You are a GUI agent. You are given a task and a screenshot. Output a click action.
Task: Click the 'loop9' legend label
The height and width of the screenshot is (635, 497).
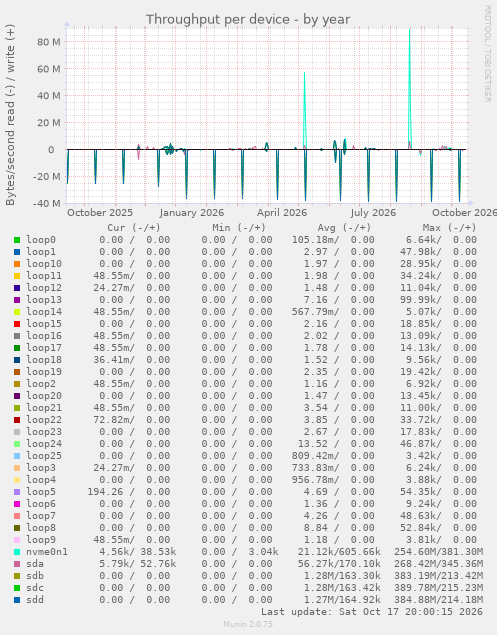[41, 540]
